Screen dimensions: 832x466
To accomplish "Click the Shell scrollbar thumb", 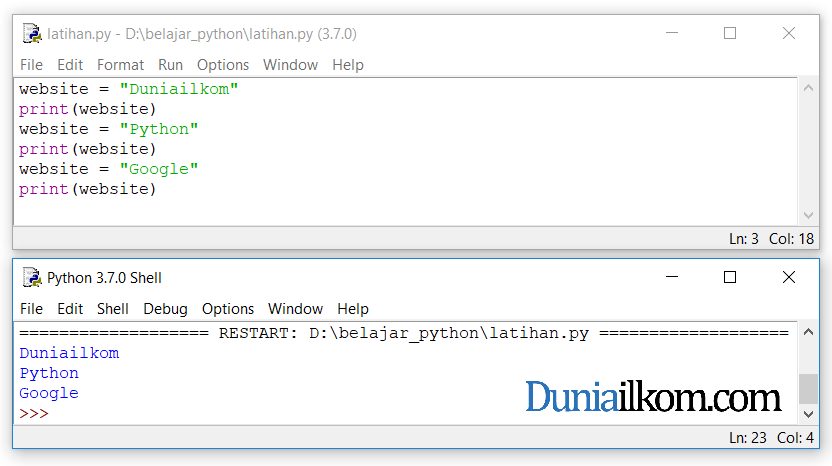I will click(x=808, y=389).
